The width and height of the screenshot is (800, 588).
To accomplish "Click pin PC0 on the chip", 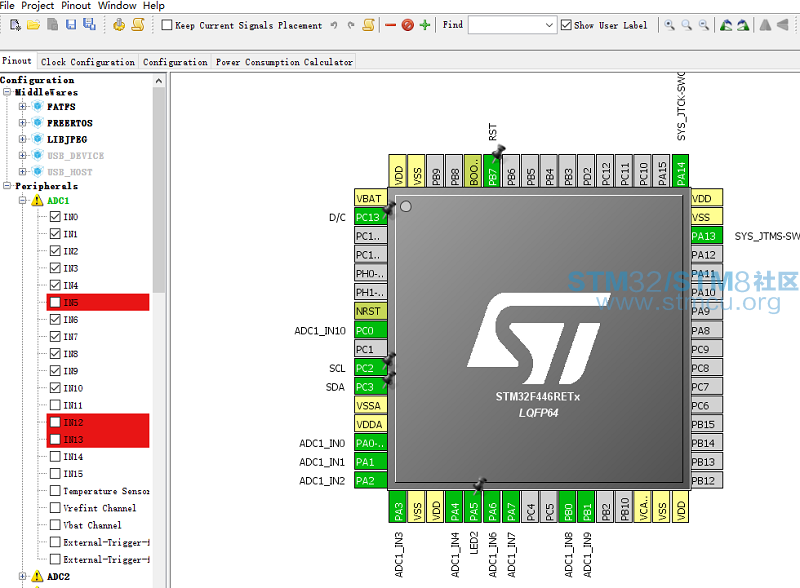I will coord(370,330).
